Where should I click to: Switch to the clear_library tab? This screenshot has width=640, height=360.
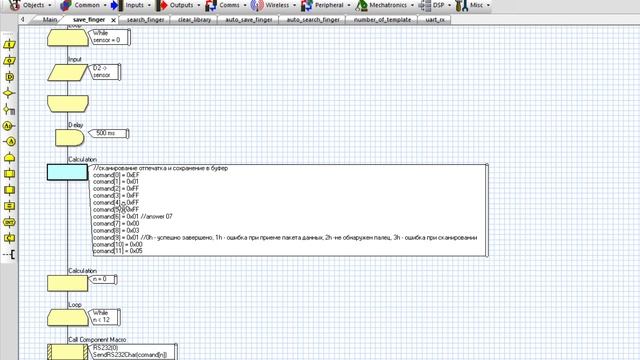click(x=194, y=20)
